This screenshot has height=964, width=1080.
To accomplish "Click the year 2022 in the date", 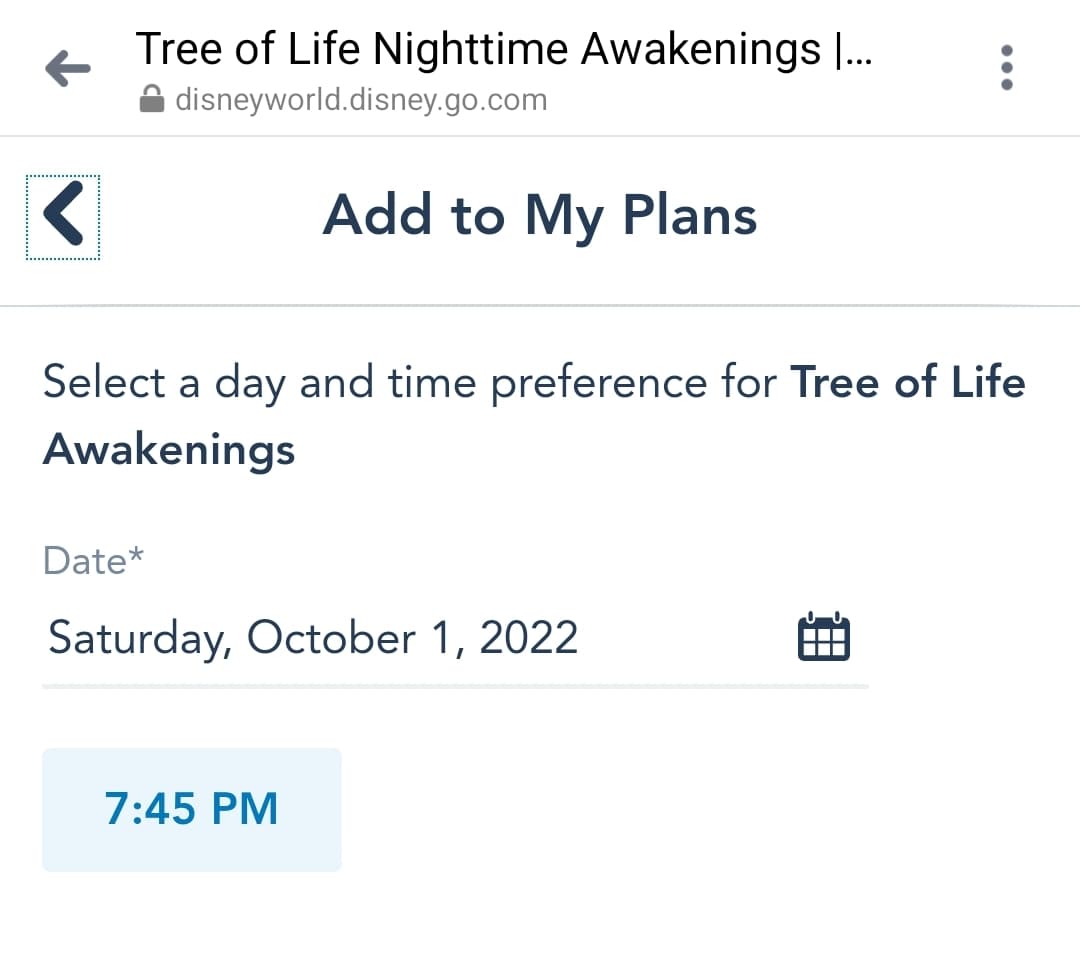I will (528, 637).
